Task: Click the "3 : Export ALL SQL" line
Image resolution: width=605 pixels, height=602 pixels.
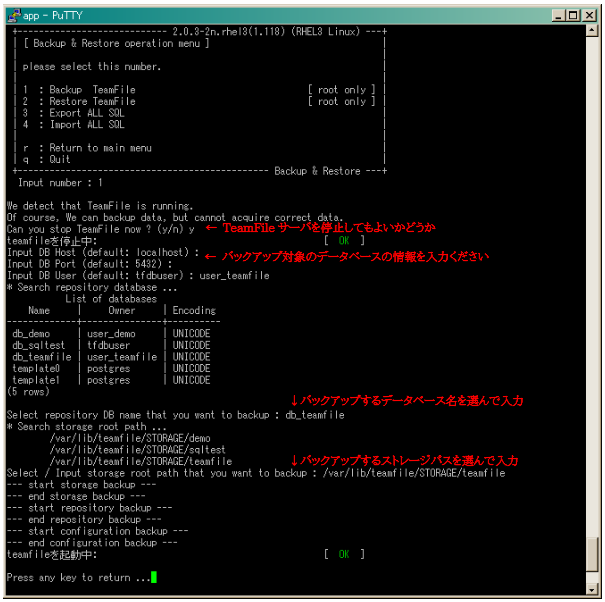Action: pos(74,113)
